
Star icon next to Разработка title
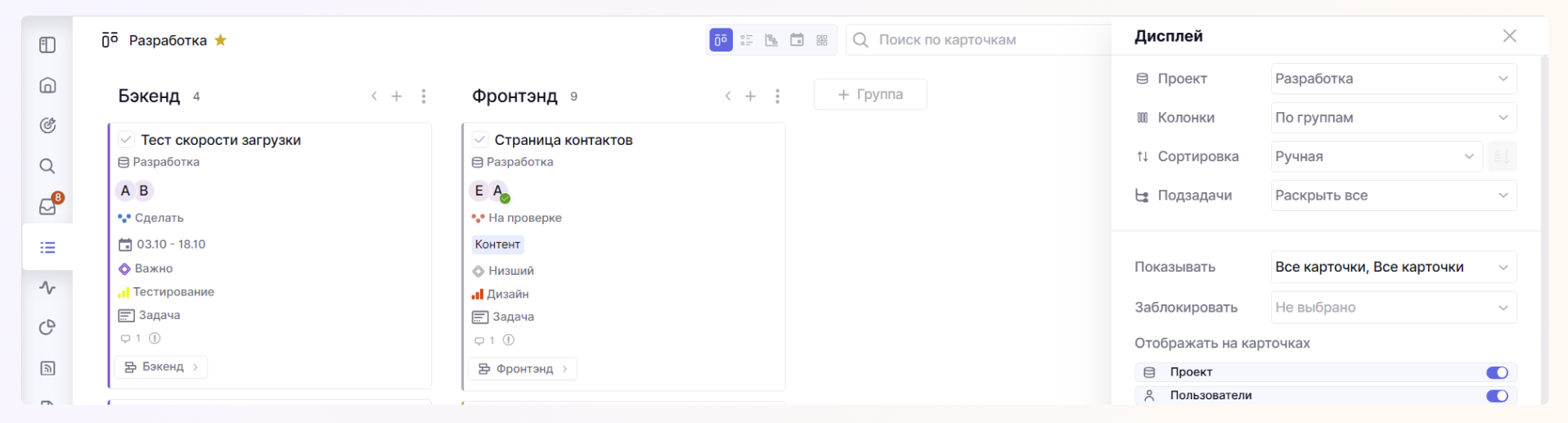221,40
